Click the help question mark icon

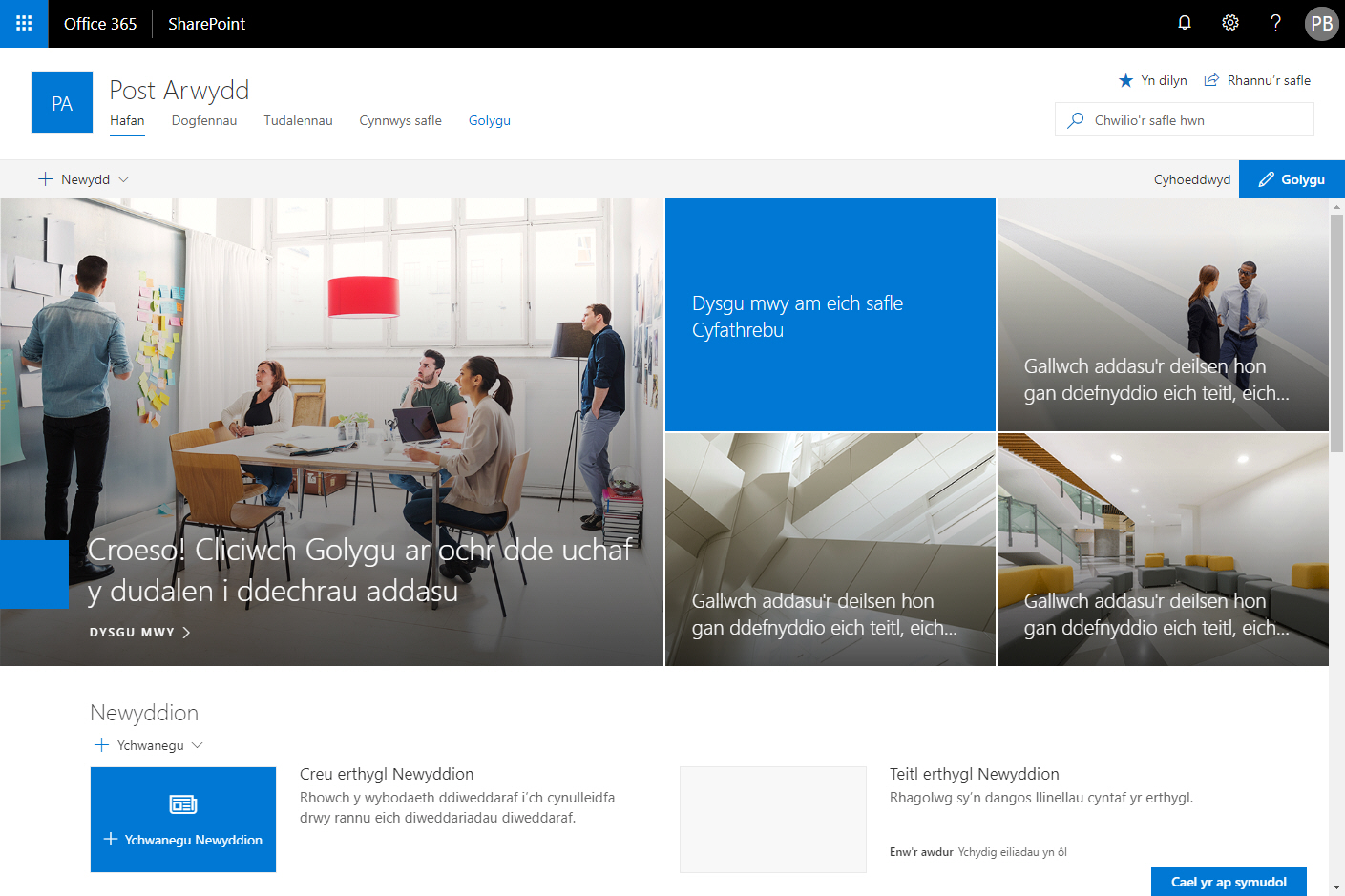[1275, 23]
